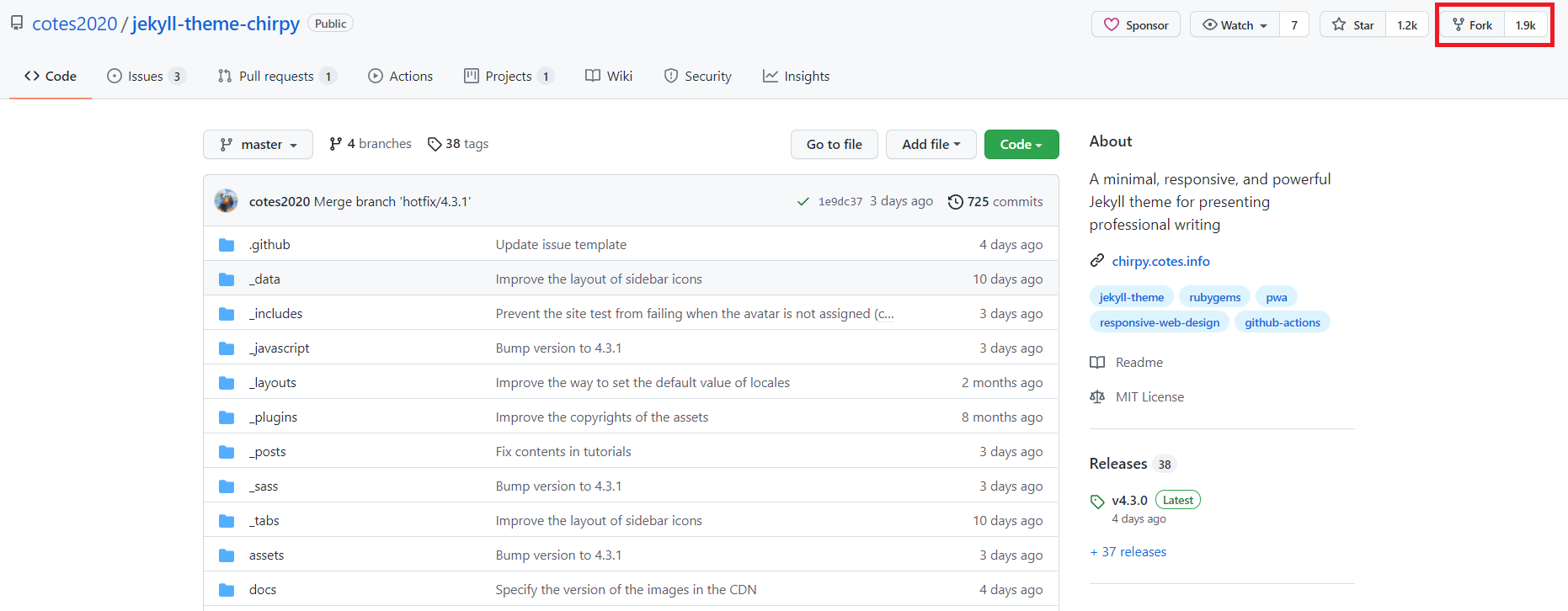This screenshot has height=611, width=1568.
Task: Open the Pull requests tab
Action: click(276, 77)
